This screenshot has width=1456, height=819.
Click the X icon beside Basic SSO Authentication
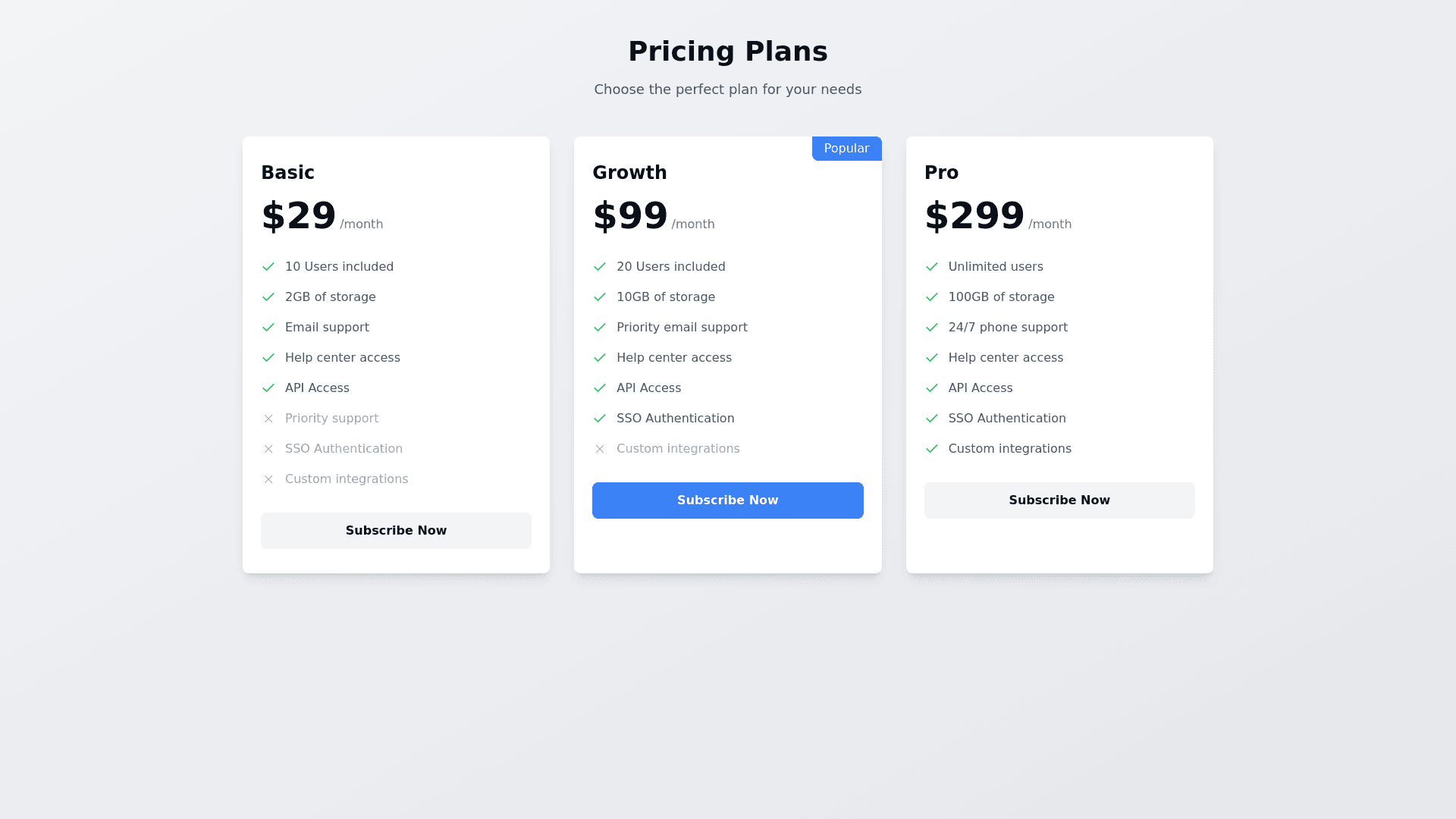coord(268,449)
